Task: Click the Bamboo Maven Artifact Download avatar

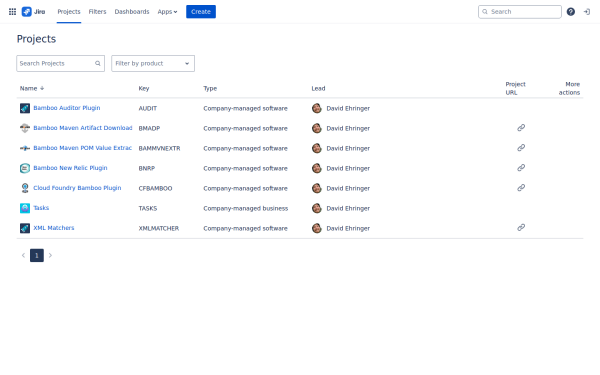Action: click(25, 128)
